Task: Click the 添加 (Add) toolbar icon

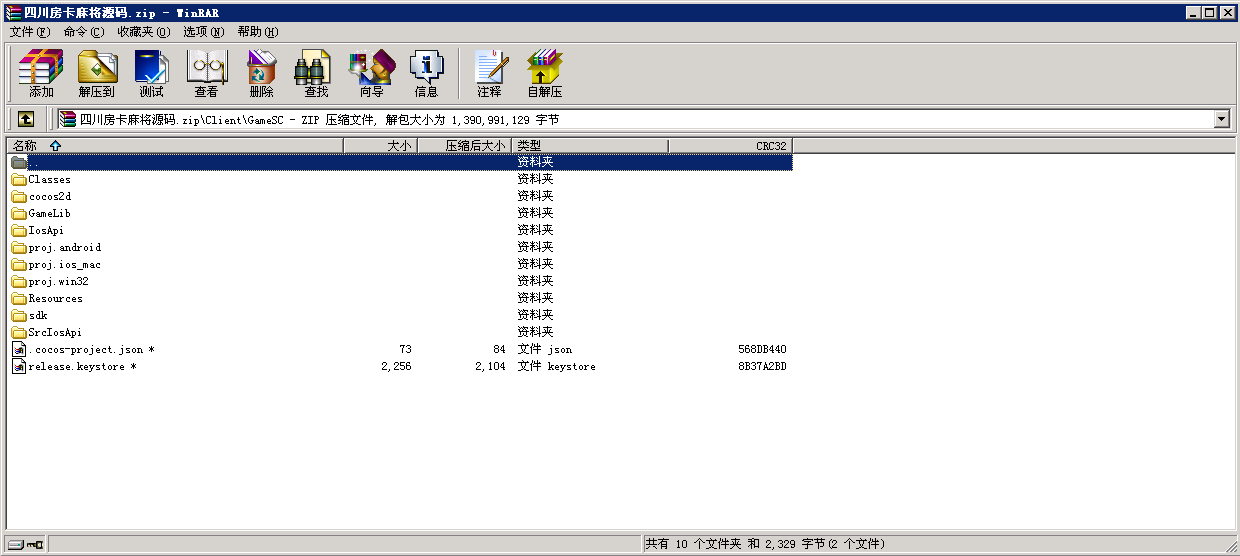Action: tap(41, 73)
